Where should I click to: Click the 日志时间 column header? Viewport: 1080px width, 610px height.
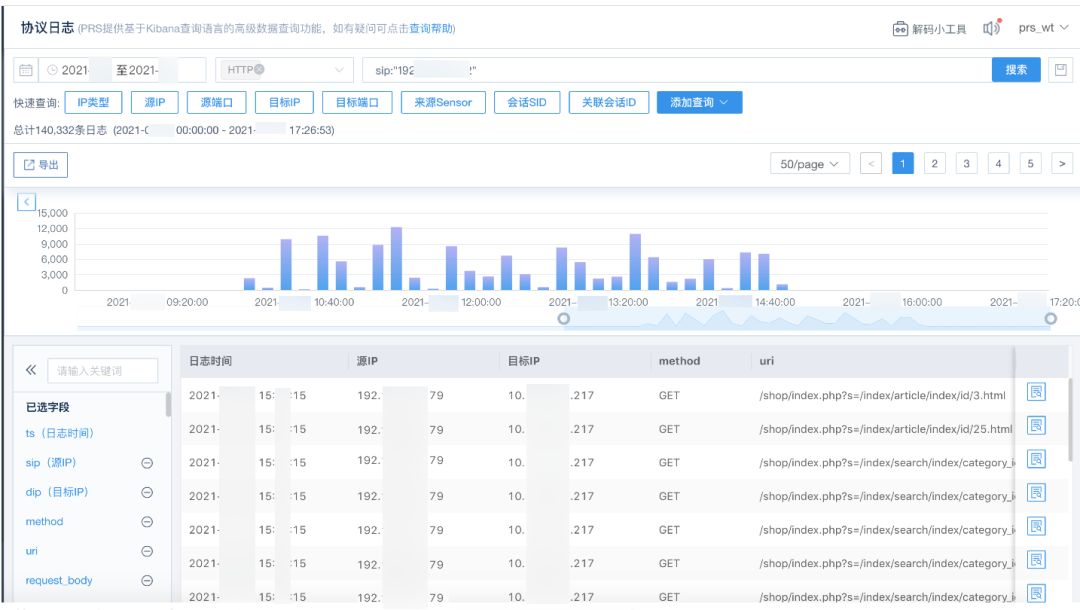[x=210, y=361]
